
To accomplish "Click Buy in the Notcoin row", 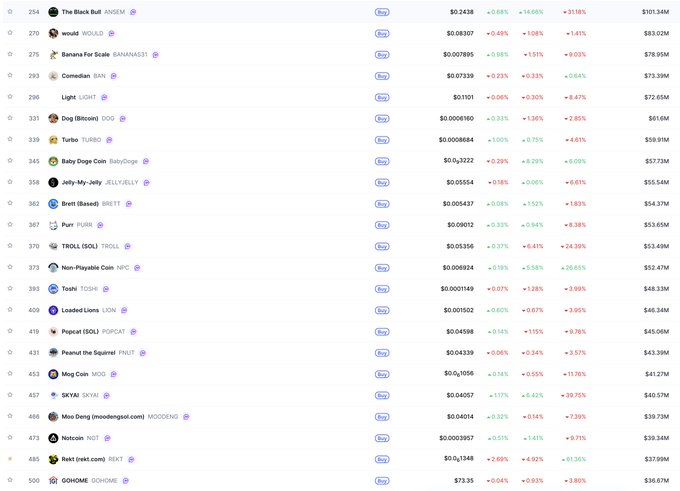I will [x=382, y=438].
